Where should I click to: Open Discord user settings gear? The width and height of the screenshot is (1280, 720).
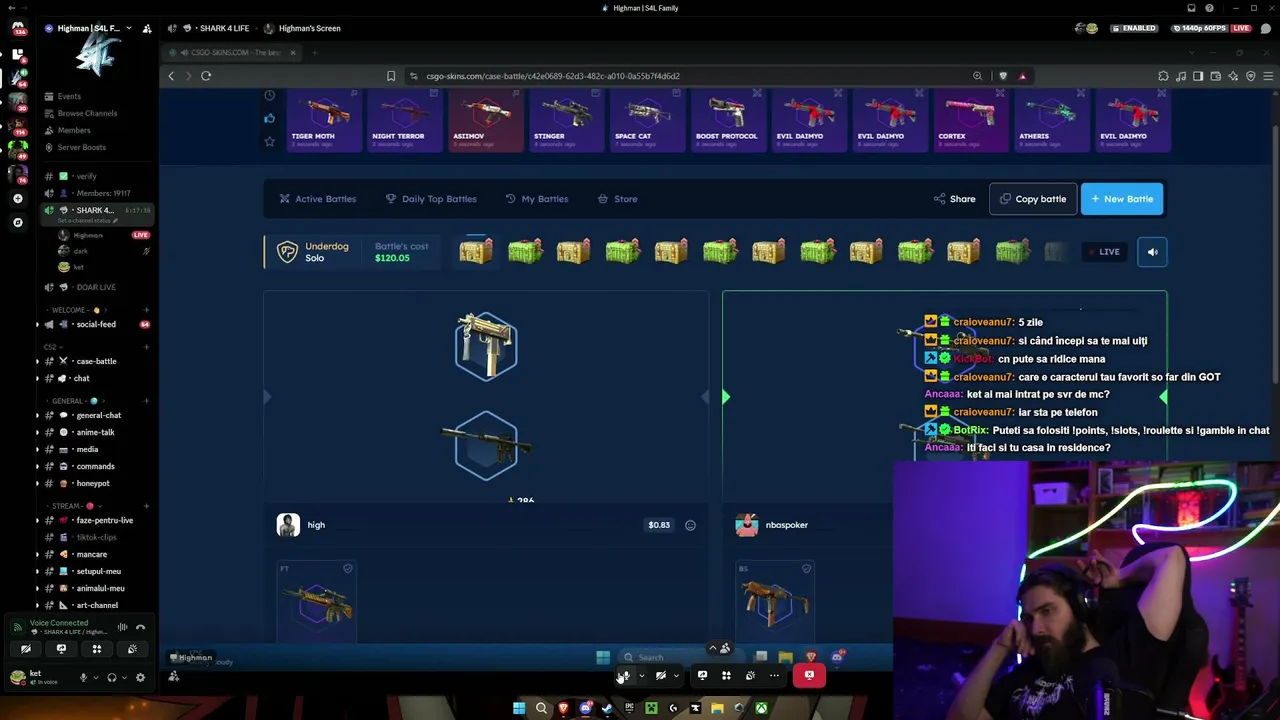pos(140,677)
